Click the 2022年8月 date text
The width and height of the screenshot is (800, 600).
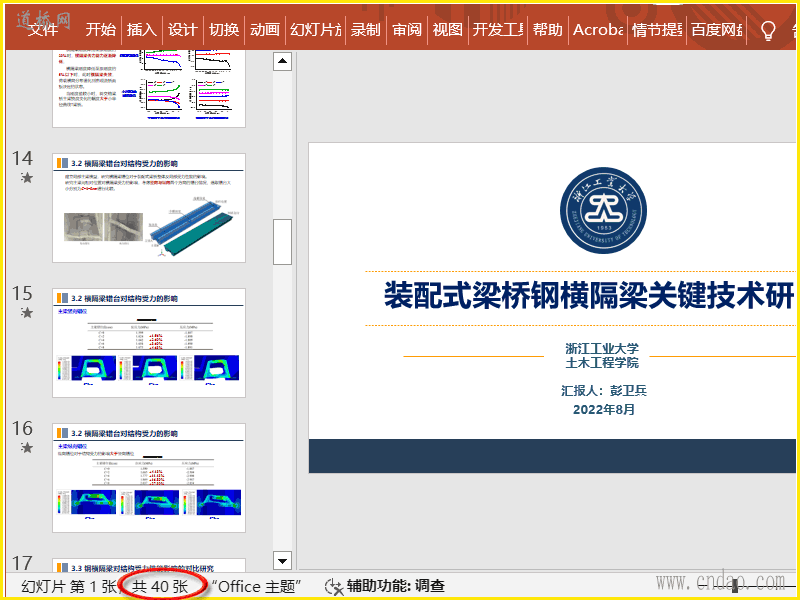click(604, 409)
